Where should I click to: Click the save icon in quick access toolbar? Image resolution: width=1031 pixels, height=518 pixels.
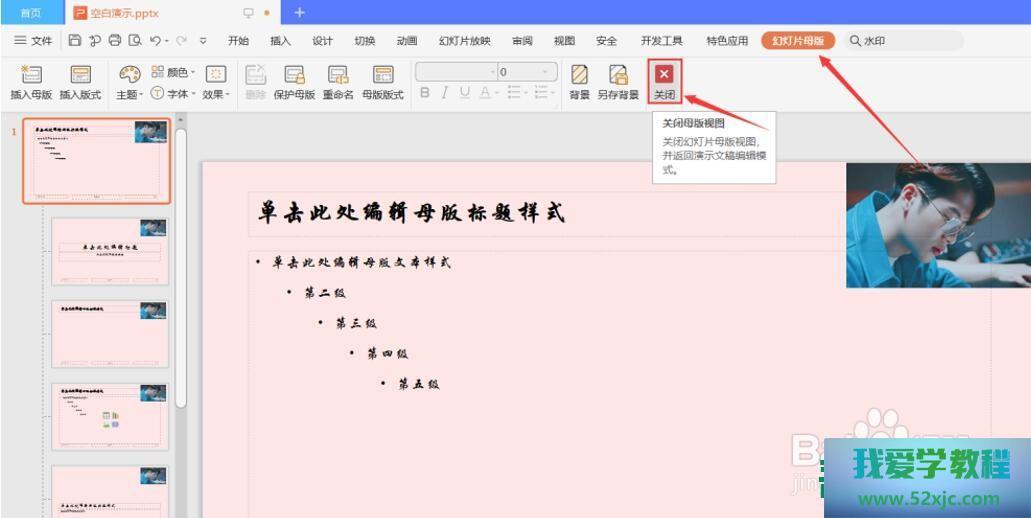75,41
